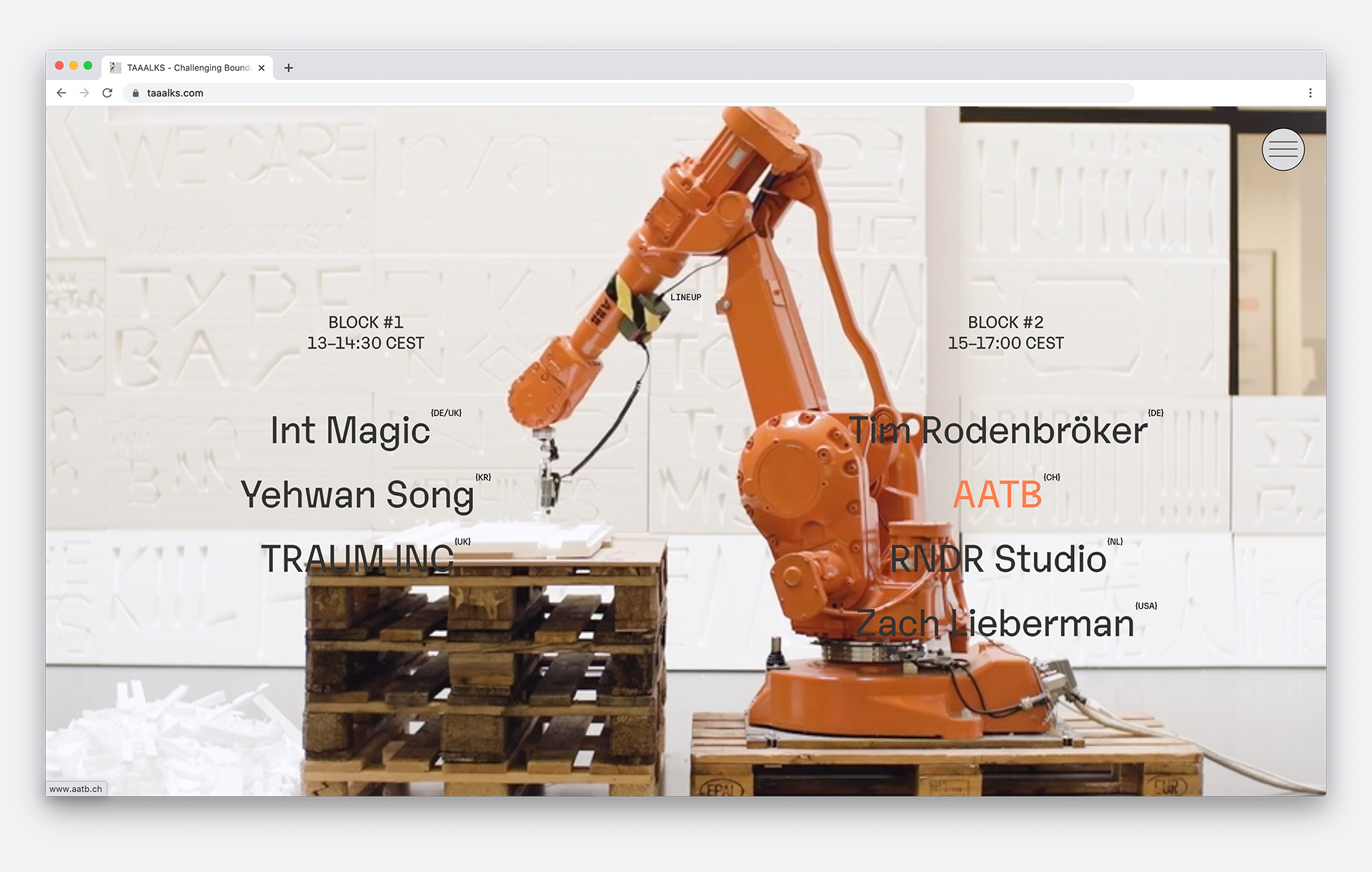The height and width of the screenshot is (872, 1372).
Task: Click the highlighted AATB link
Action: pyautogui.click(x=998, y=495)
